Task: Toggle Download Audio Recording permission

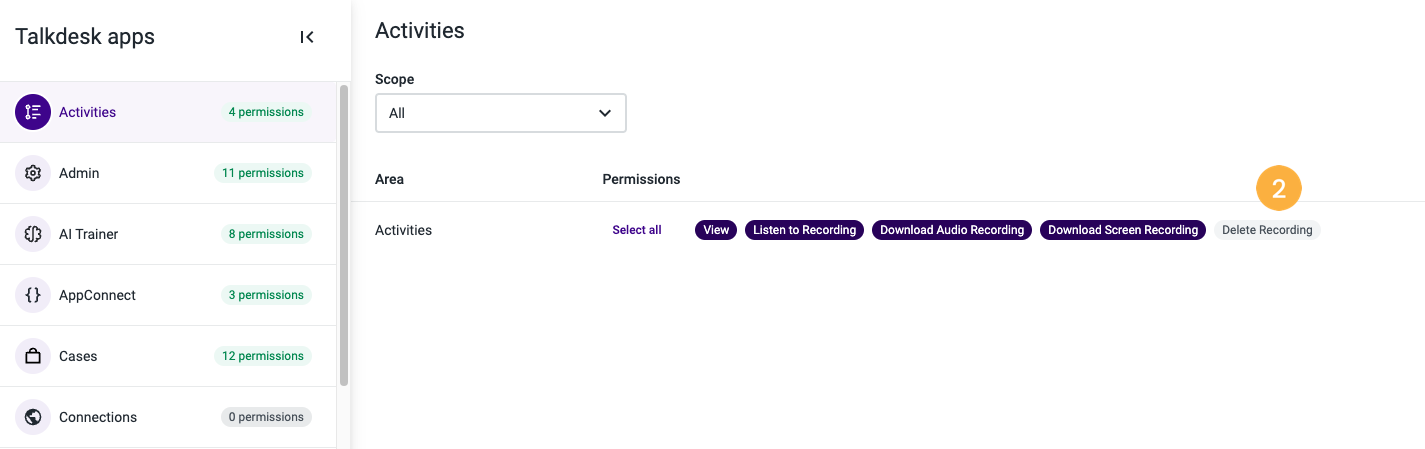Action: tap(952, 230)
